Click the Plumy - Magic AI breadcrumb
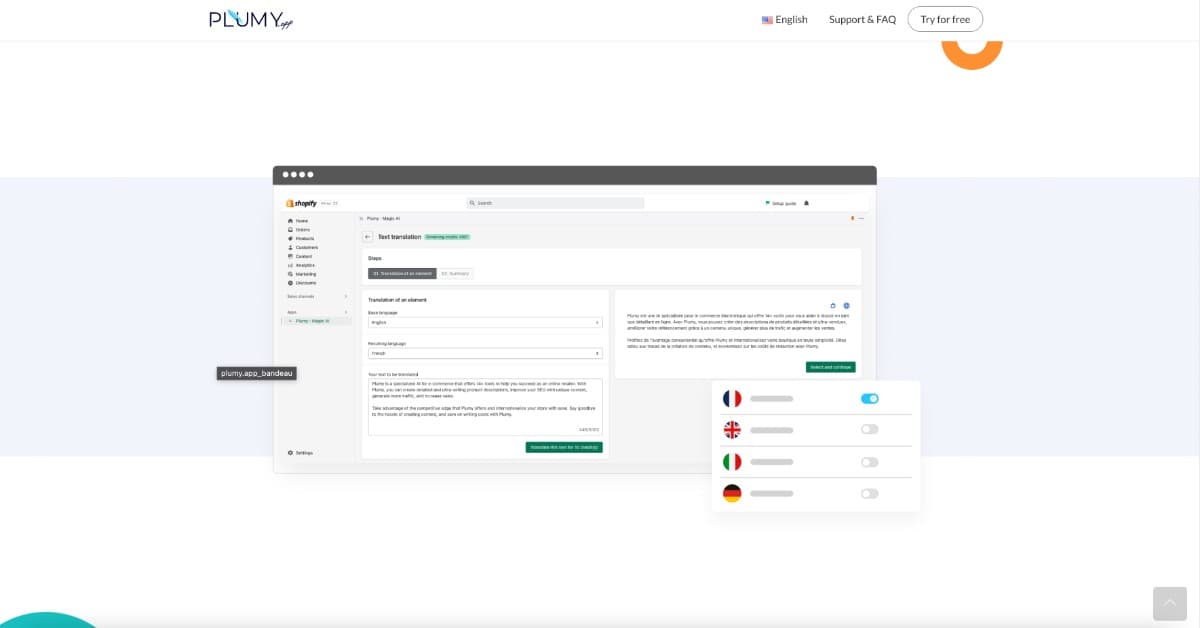1200x628 pixels. coord(384,218)
